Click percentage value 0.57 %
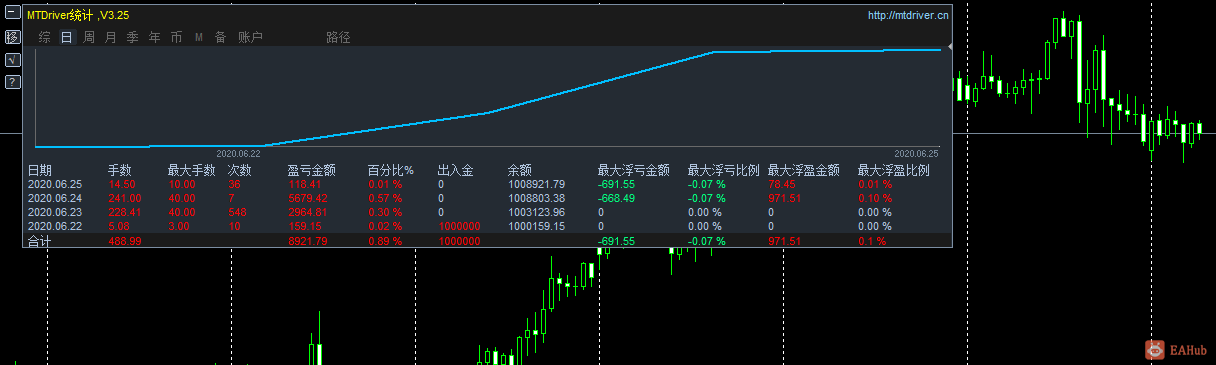 [385, 198]
